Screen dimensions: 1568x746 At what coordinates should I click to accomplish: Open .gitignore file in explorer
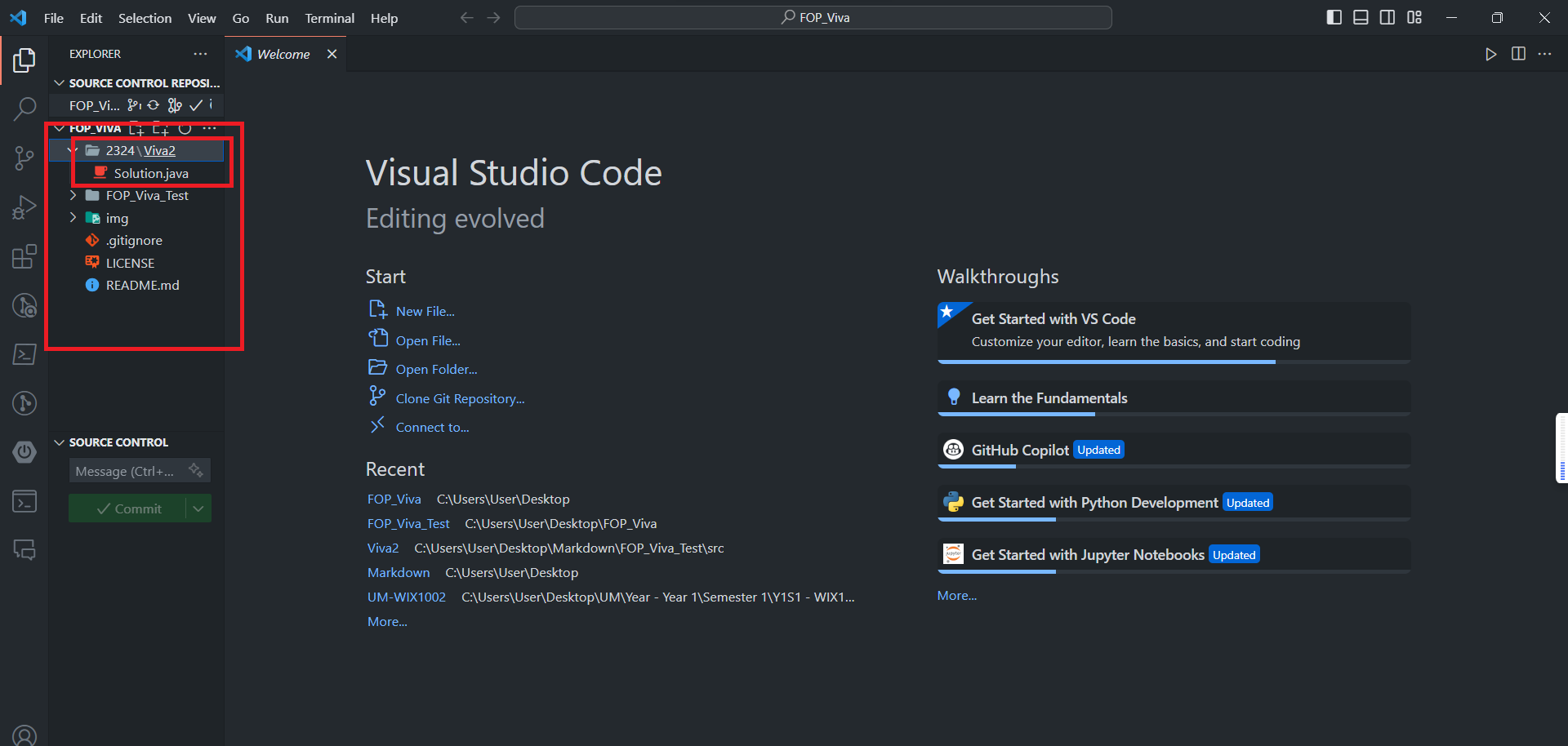134,240
